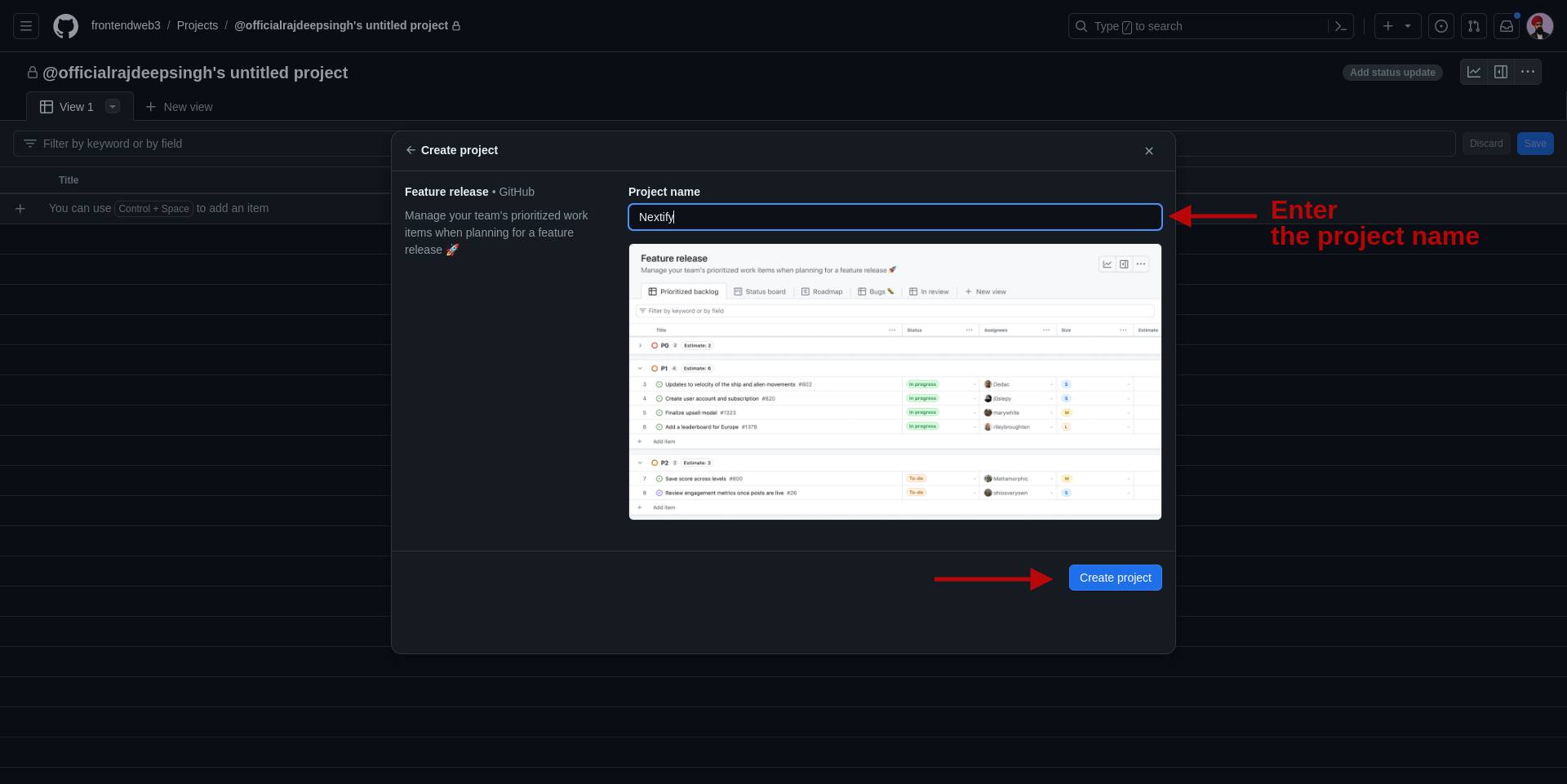The height and width of the screenshot is (784, 1567).
Task: Toggle the project details side panel icon
Action: (1501, 72)
